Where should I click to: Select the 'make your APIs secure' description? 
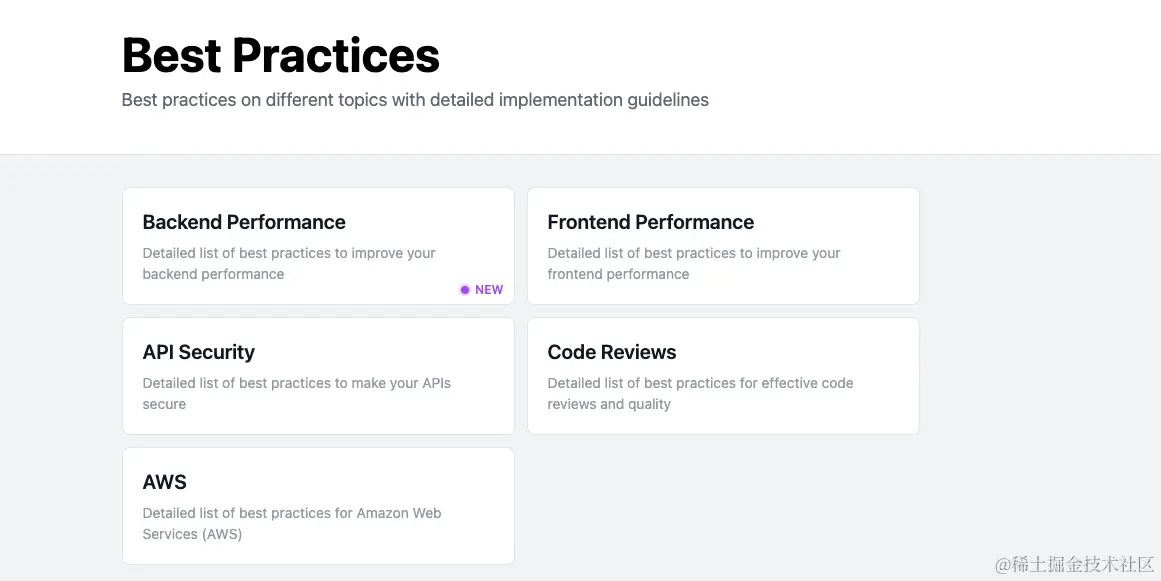point(296,394)
